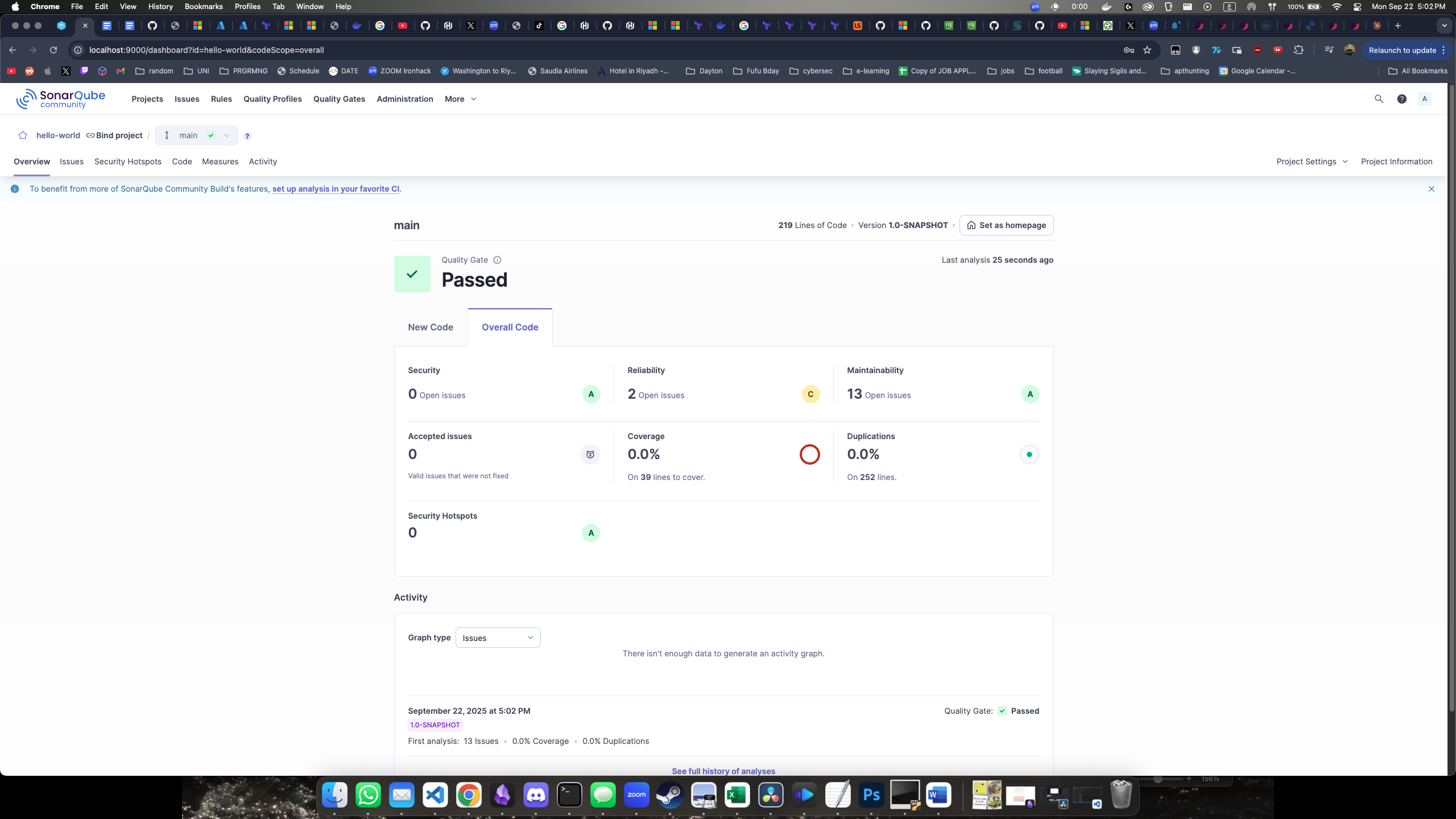
Task: Open See full history of analyses
Action: click(723, 771)
